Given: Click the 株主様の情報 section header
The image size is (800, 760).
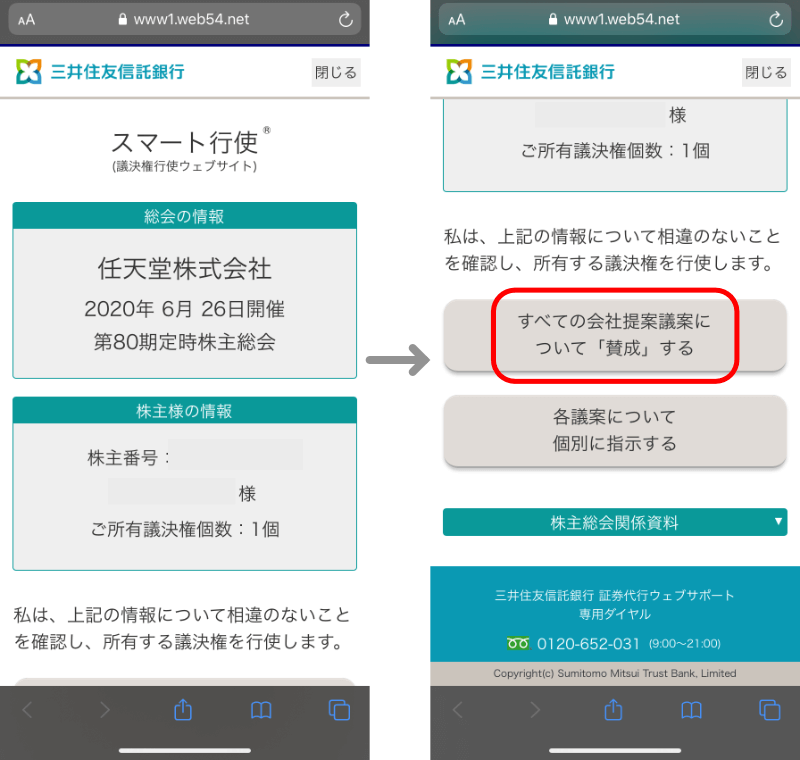Looking at the screenshot, I should [x=184, y=411].
